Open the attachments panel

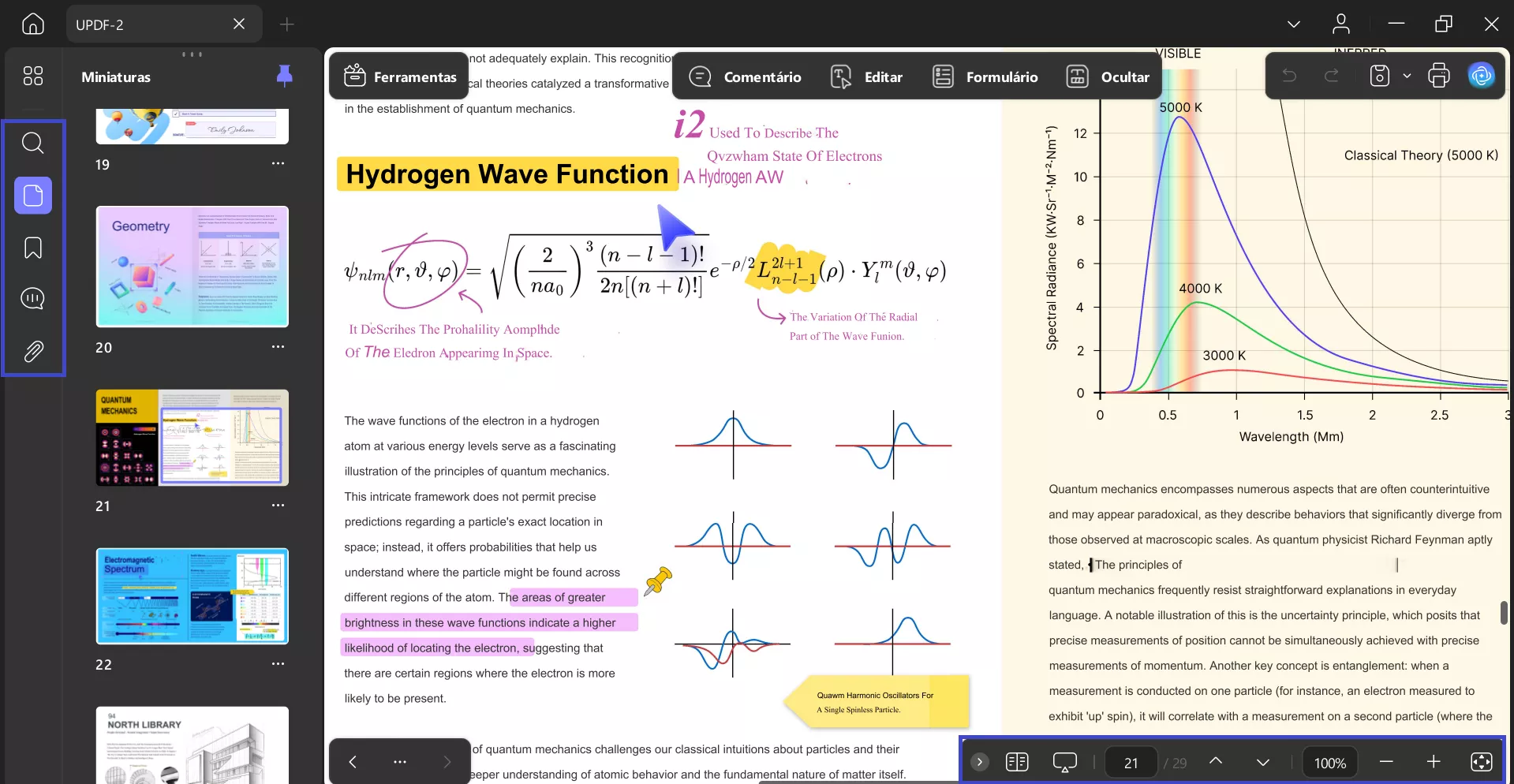(x=32, y=351)
